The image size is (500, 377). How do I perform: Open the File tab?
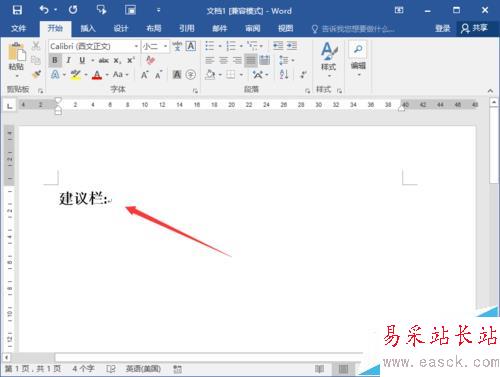[18, 28]
